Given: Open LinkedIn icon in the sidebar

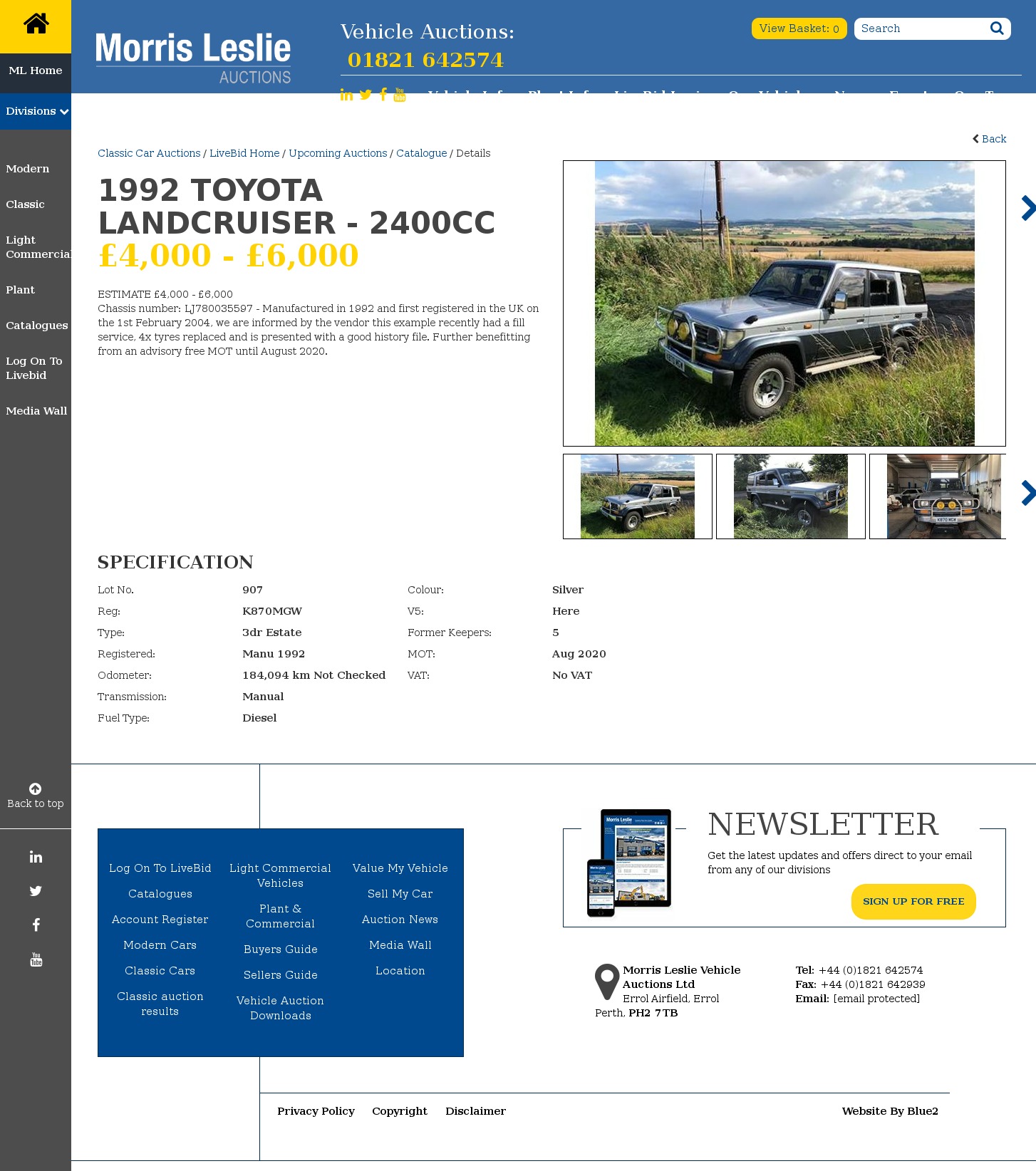Looking at the screenshot, I should tap(36, 857).
